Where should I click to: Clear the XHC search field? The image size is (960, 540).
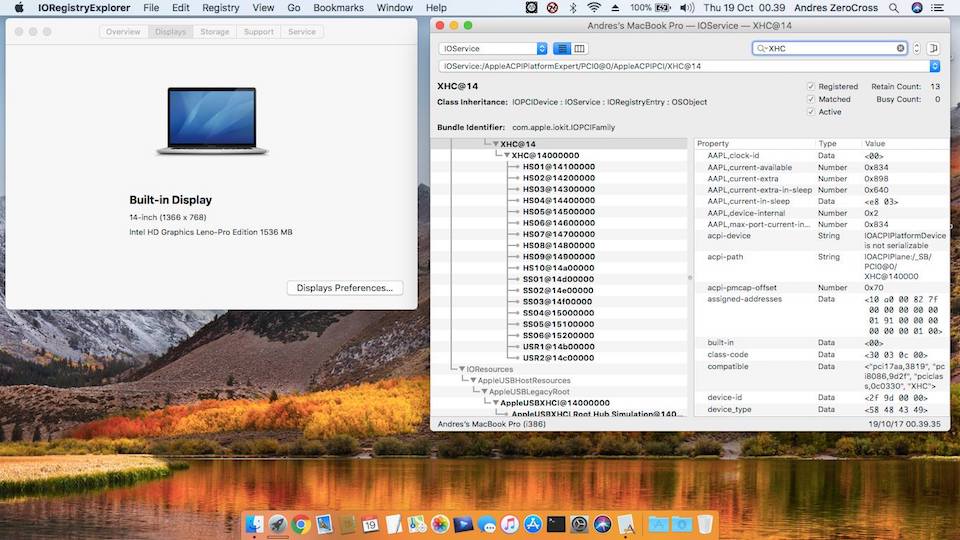(x=900, y=48)
